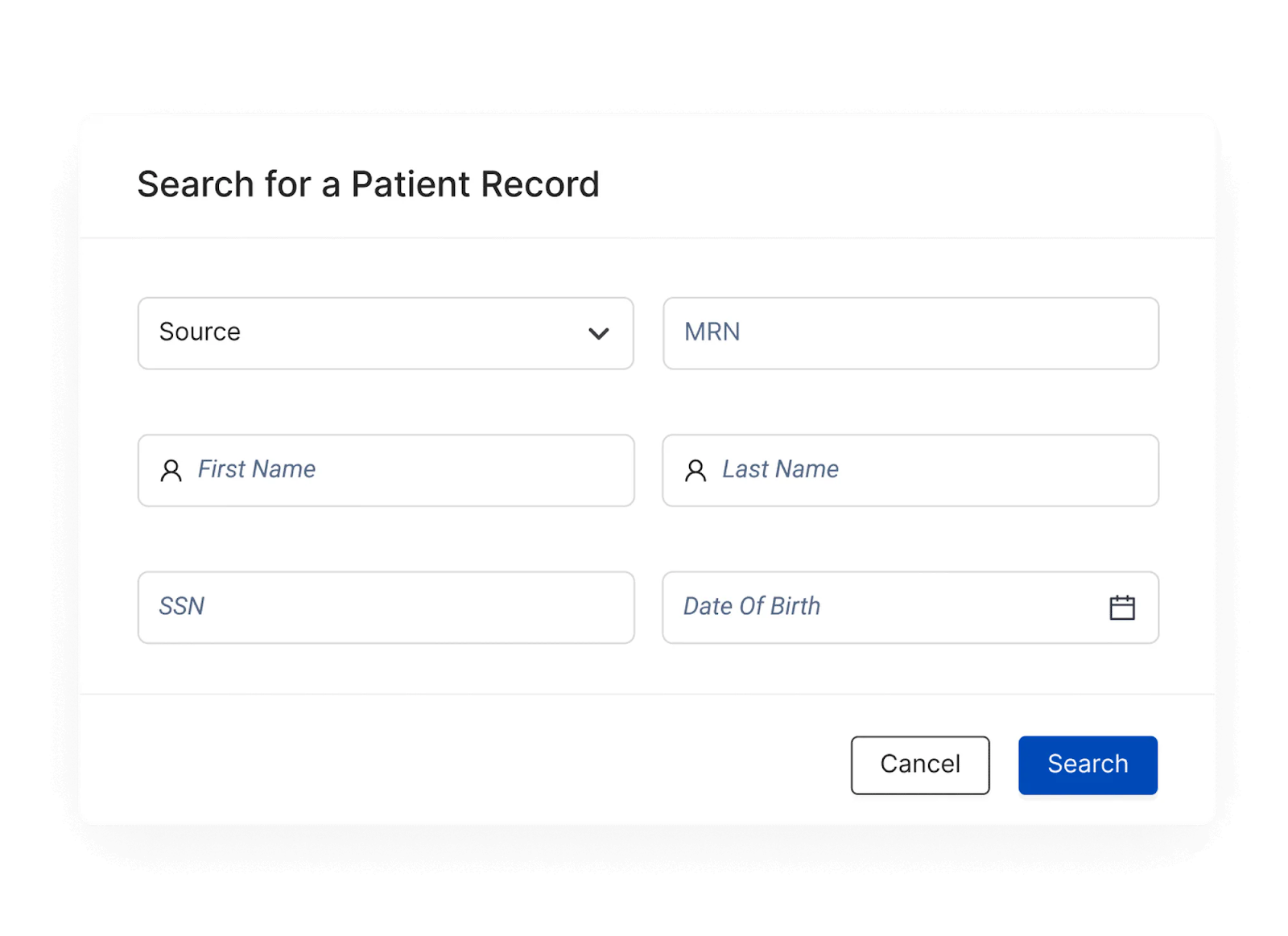Click the Last Name placeholder text
Viewport: 1288px width, 936px height.
781,469
